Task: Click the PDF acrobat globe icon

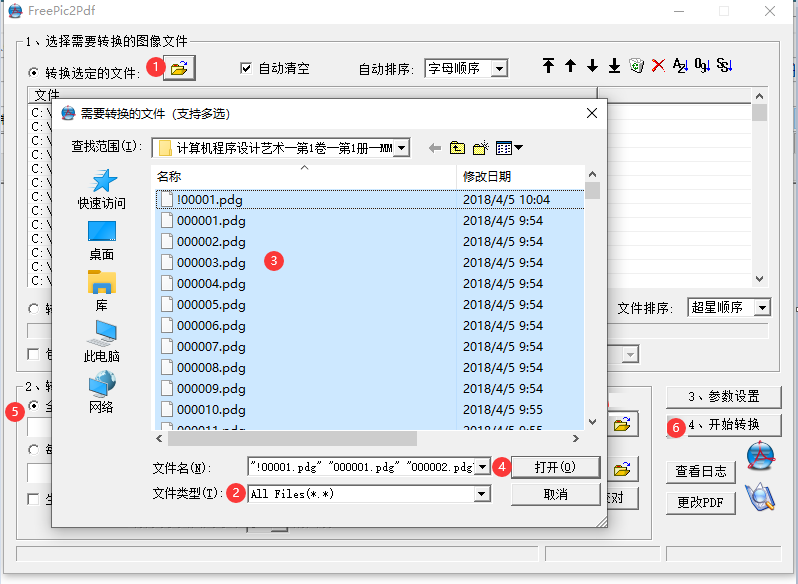Action: 761,456
